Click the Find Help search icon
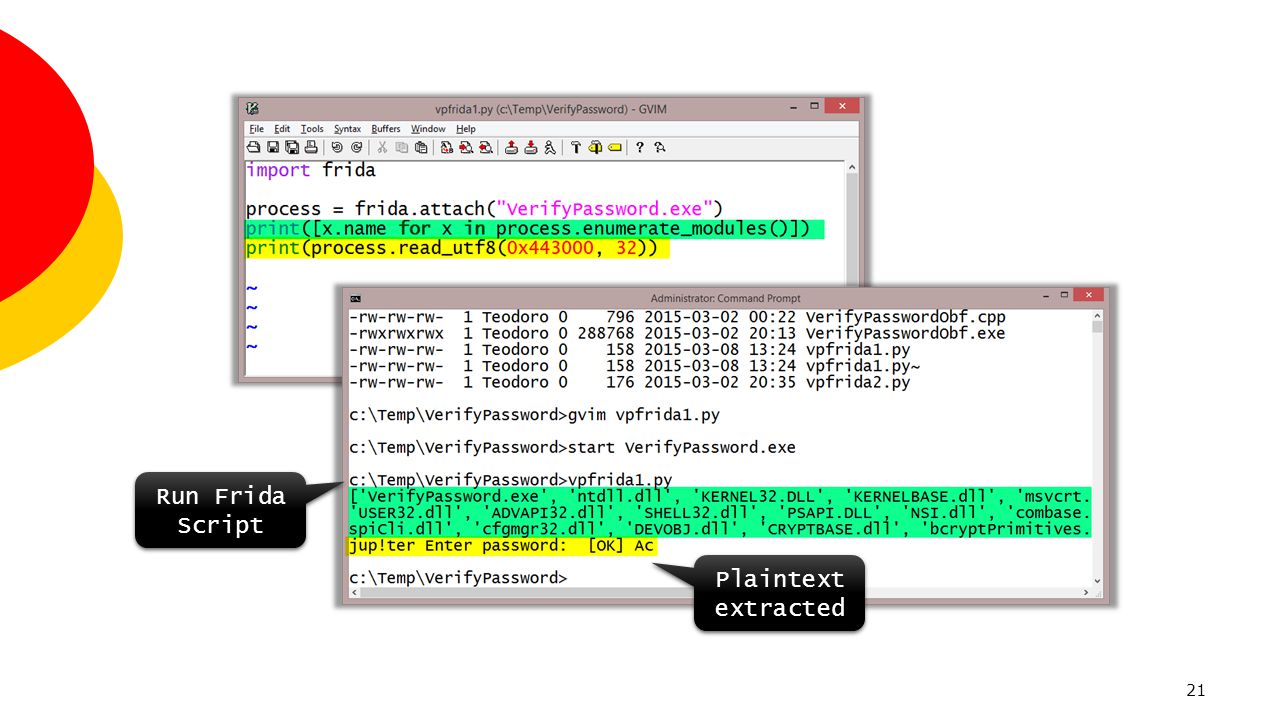The width and height of the screenshot is (1280, 720). click(660, 147)
